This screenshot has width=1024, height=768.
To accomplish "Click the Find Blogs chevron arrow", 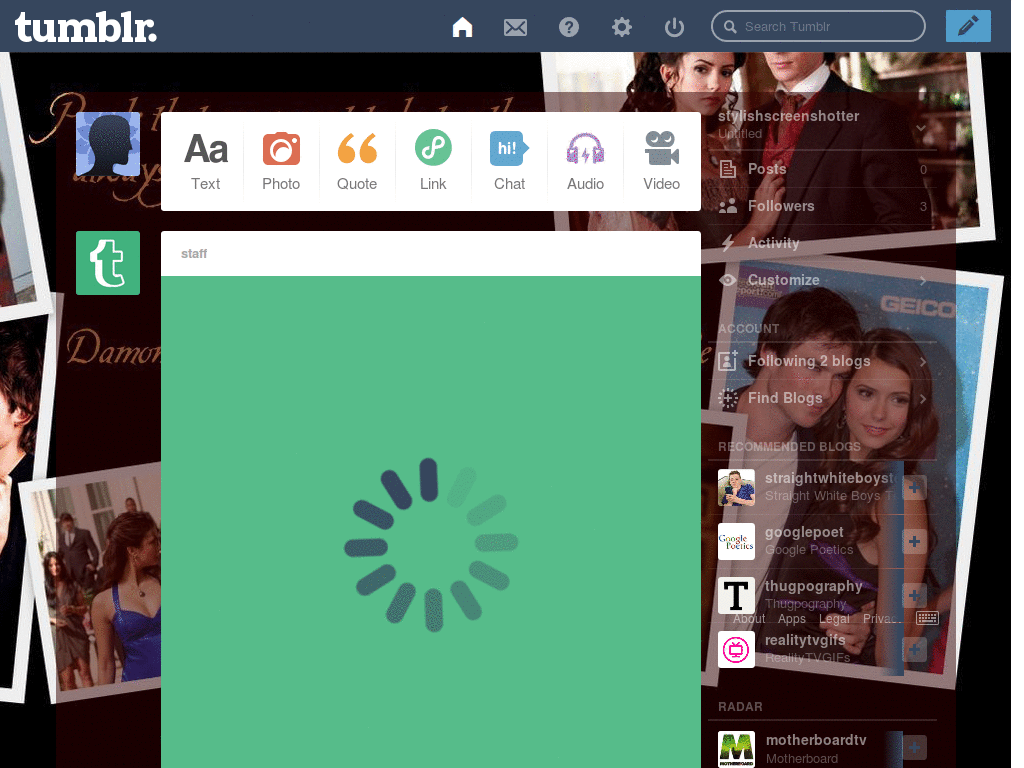I will coord(923,398).
